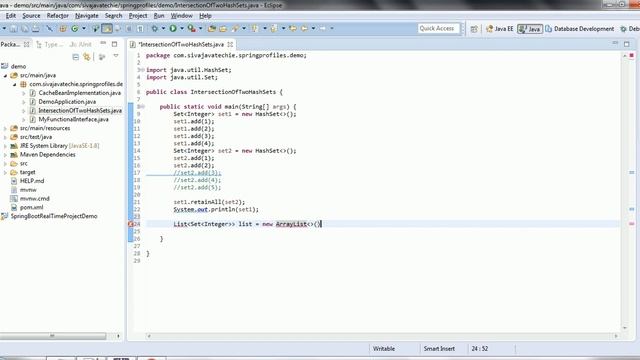Viewport: 640px width, 360px height.
Task: Click the Save icon in the toolbar
Action: click(x=13, y=29)
